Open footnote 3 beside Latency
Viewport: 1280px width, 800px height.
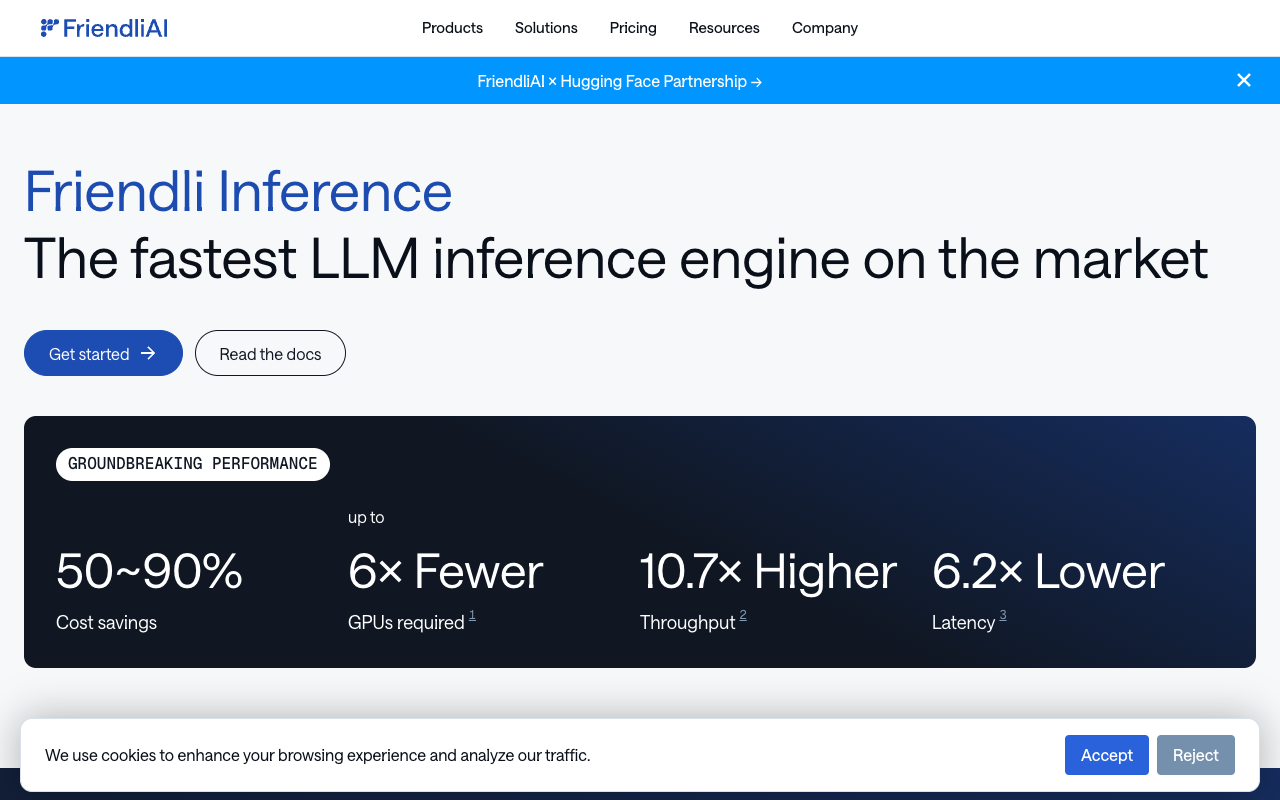[1003, 615]
